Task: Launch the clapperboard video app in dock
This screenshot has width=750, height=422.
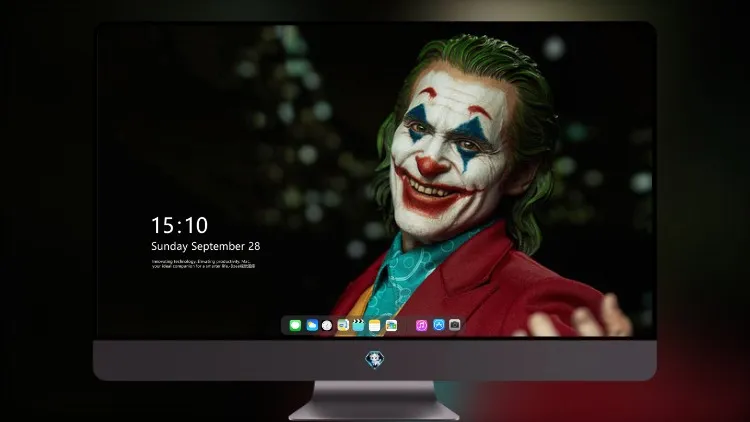Action: pyautogui.click(x=358, y=325)
